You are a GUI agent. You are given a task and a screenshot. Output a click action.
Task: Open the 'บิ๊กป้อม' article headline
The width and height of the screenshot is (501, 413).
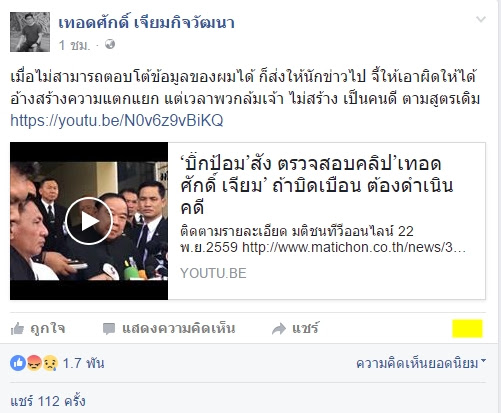pos(317,185)
